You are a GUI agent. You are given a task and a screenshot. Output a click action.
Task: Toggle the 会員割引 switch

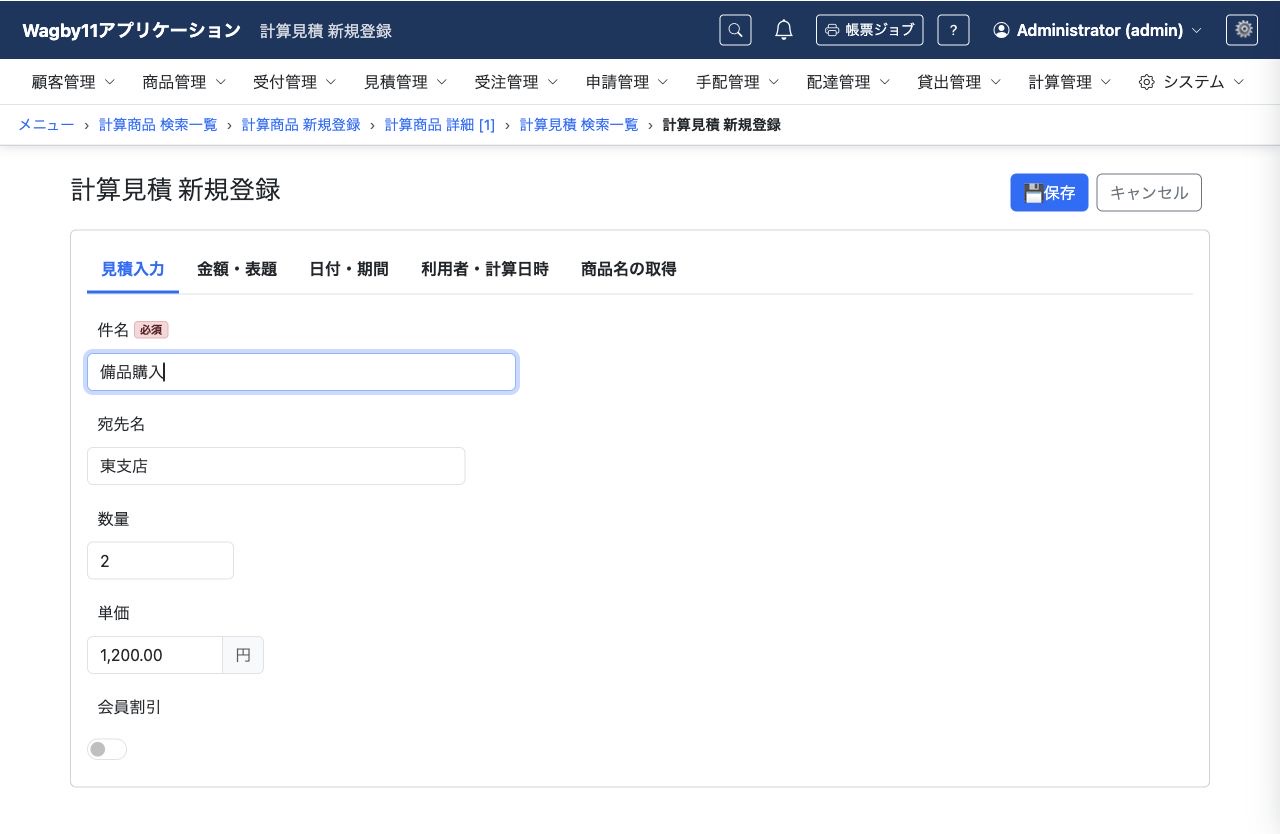(x=107, y=749)
